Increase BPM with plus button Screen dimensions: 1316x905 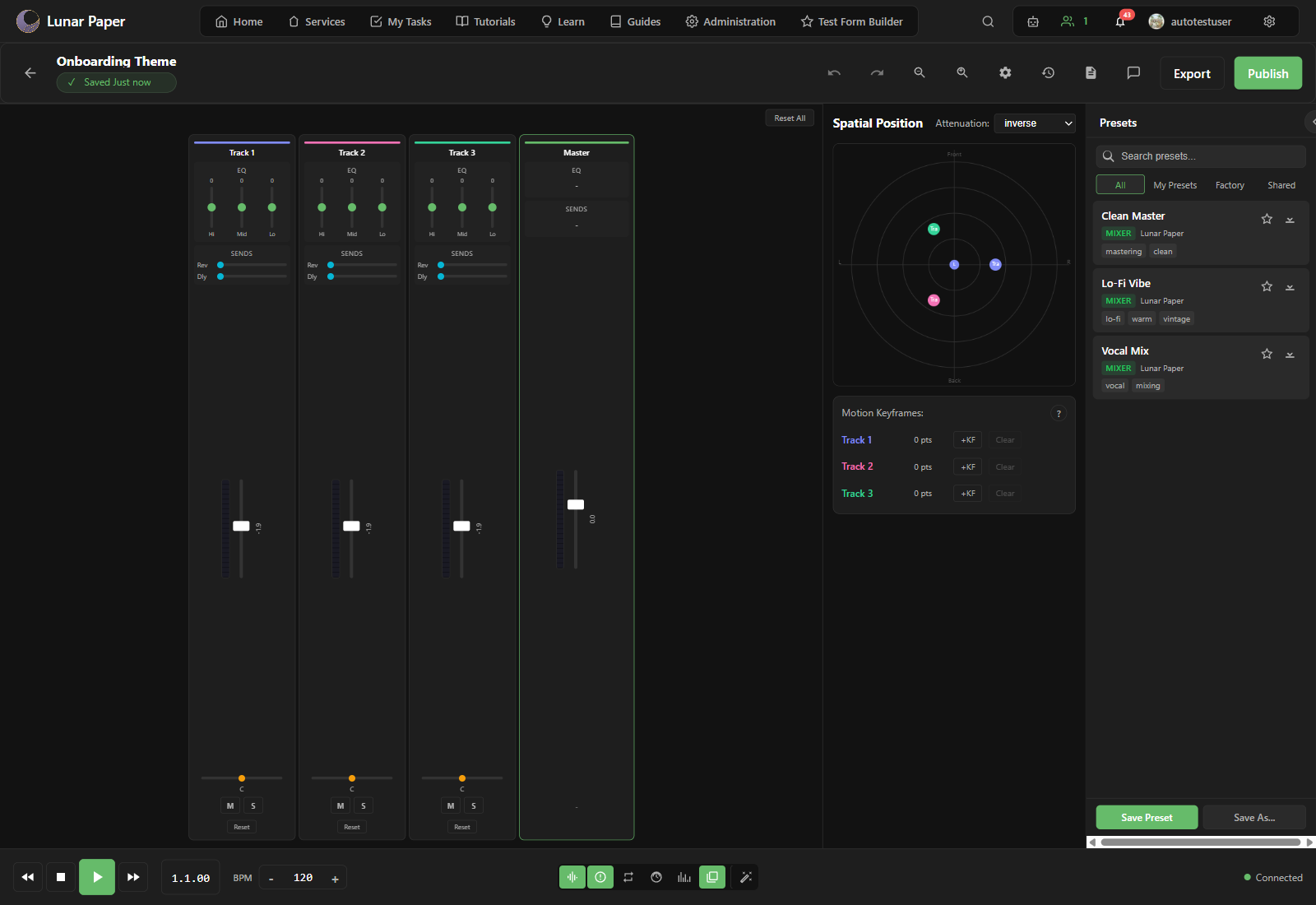coord(335,878)
